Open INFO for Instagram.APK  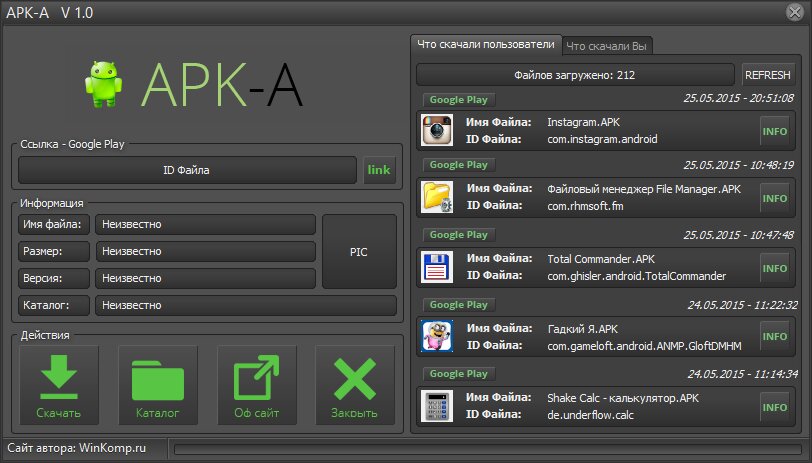[775, 131]
